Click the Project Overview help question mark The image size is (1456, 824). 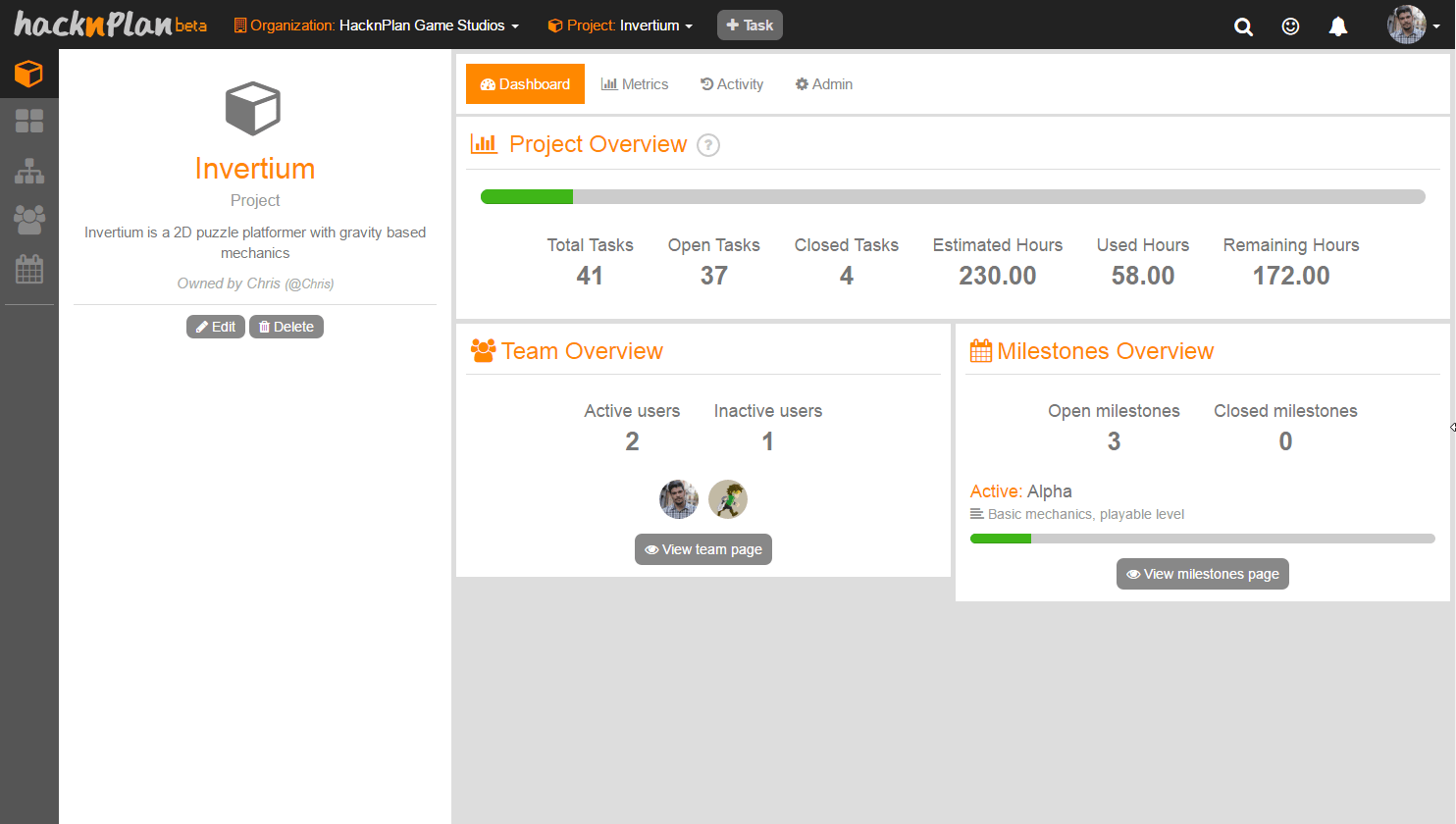click(707, 145)
